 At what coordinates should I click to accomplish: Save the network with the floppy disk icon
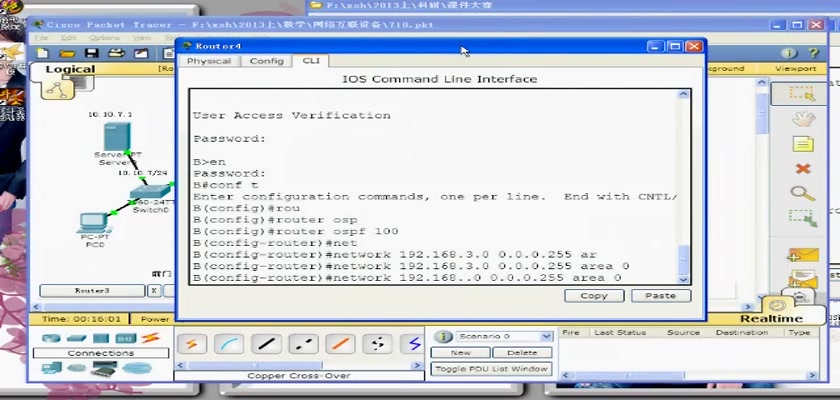pos(92,53)
